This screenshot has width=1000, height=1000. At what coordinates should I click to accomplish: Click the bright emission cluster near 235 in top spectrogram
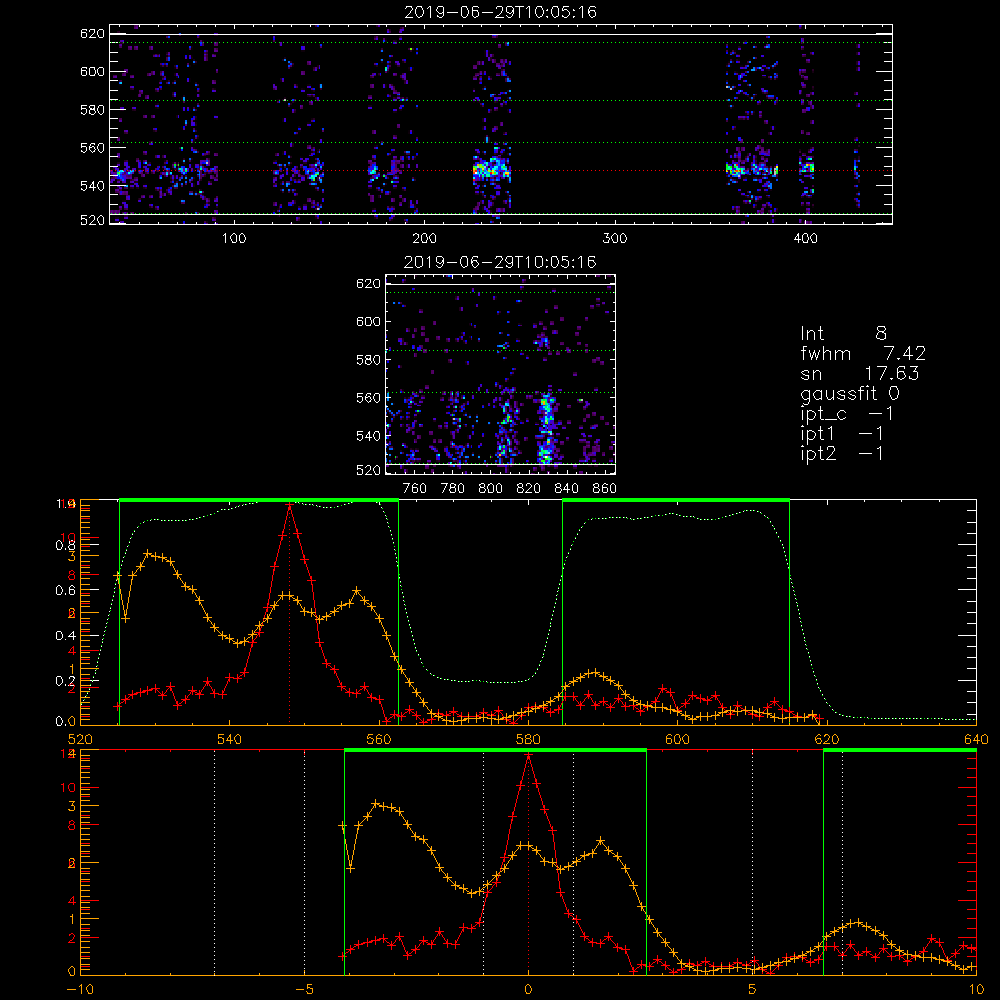point(492,170)
